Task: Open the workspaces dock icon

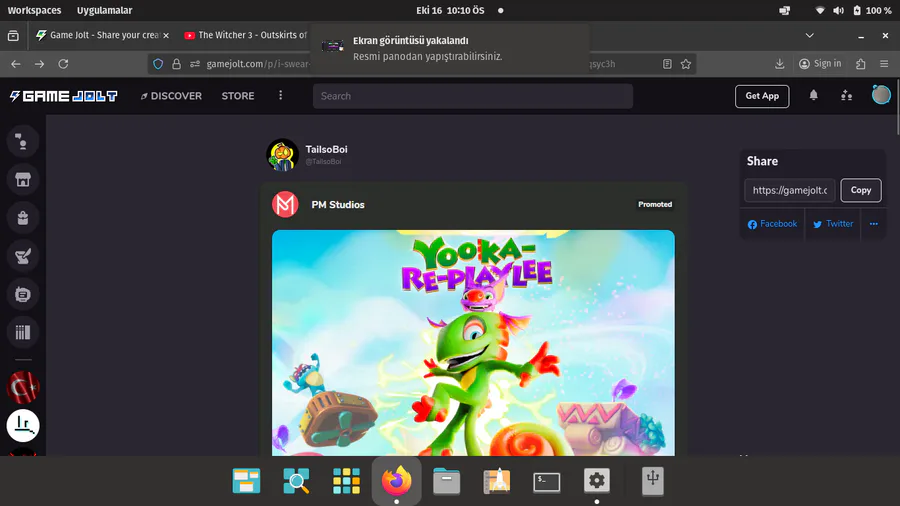Action: coord(246,481)
